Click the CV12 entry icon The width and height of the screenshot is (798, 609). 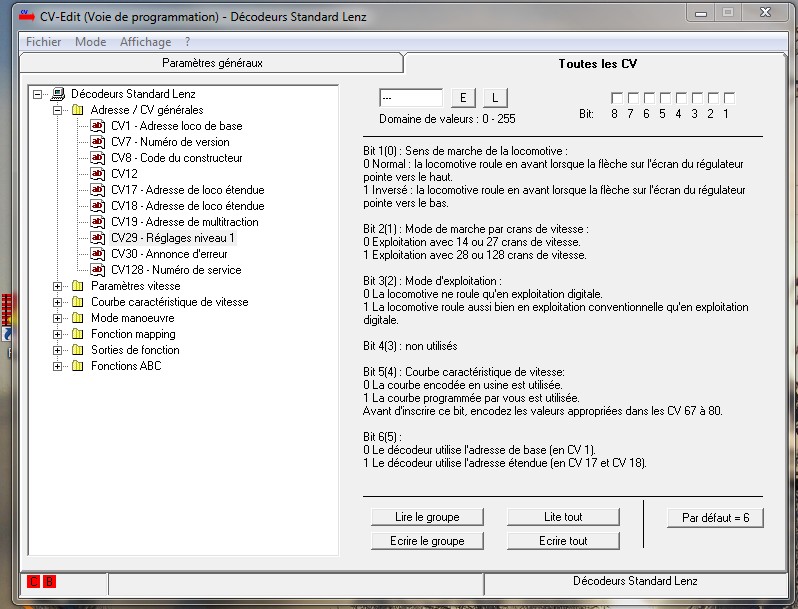pyautogui.click(x=97, y=173)
